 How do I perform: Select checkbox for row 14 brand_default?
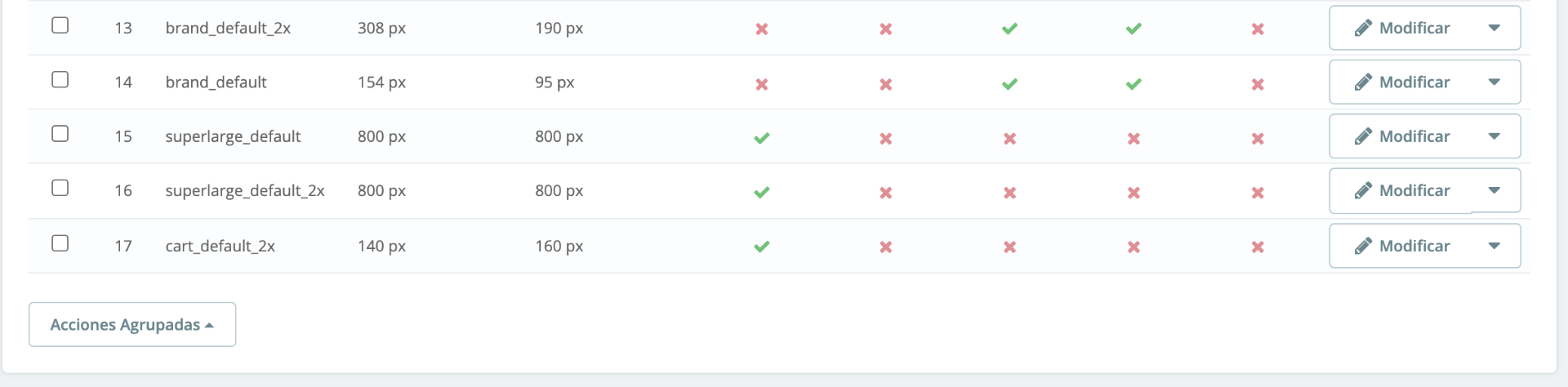coord(60,79)
